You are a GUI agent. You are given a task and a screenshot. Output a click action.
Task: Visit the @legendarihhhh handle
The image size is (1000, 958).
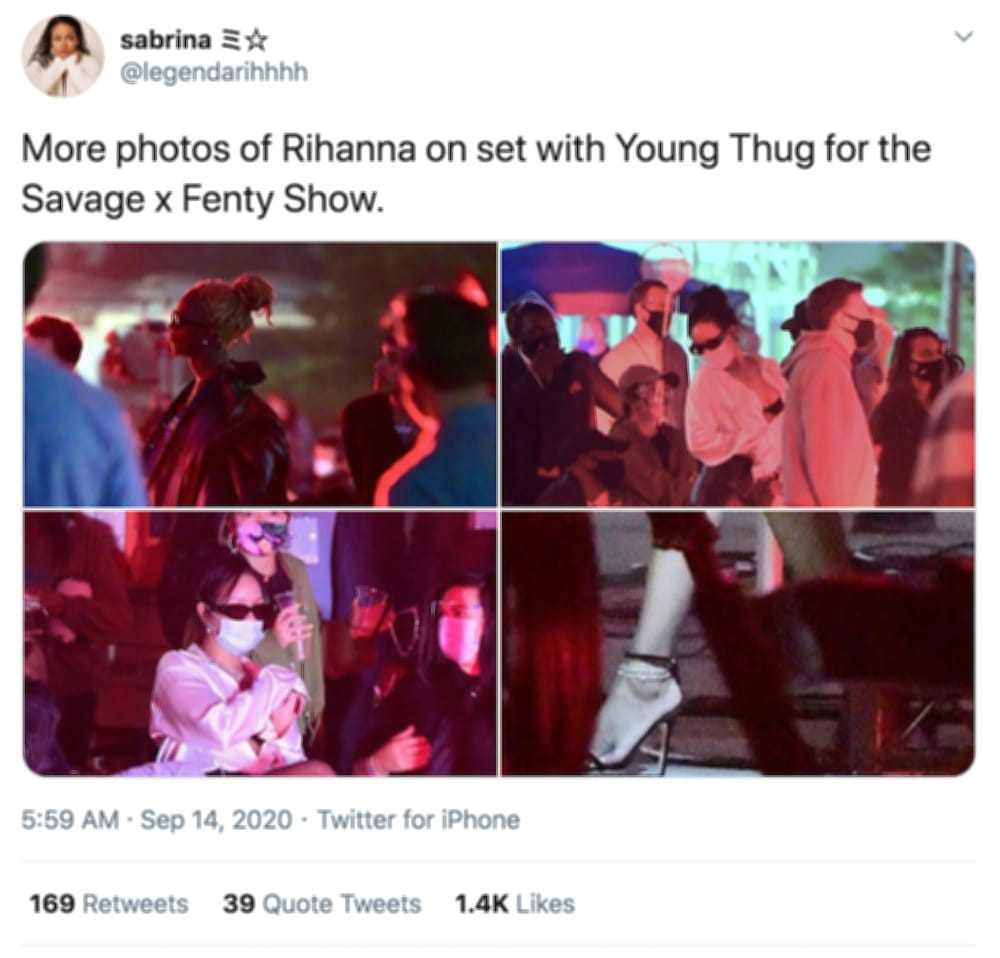point(214,72)
